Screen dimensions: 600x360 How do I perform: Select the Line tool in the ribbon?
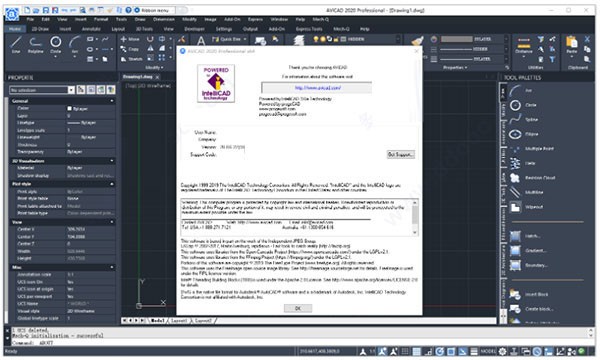pos(15,45)
